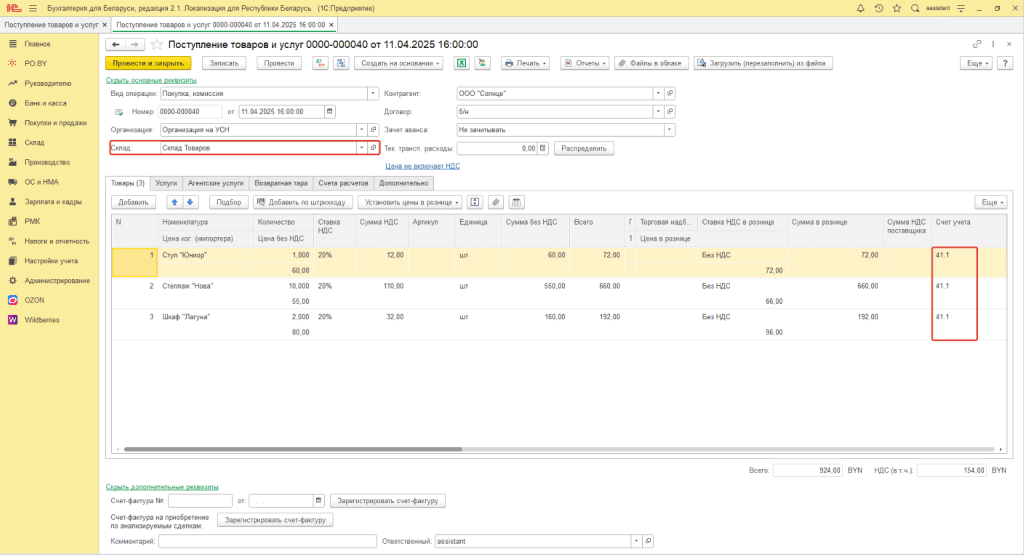Move row up with blue up arrow
The height and width of the screenshot is (555, 1024).
[173, 202]
